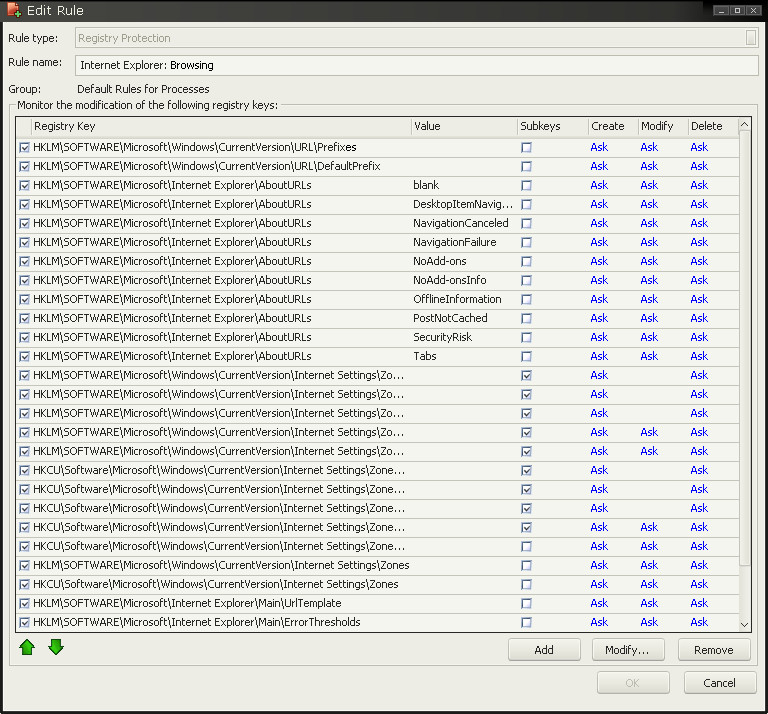
Task: Change Create action for NoAdd-ons row
Action: 599,262
